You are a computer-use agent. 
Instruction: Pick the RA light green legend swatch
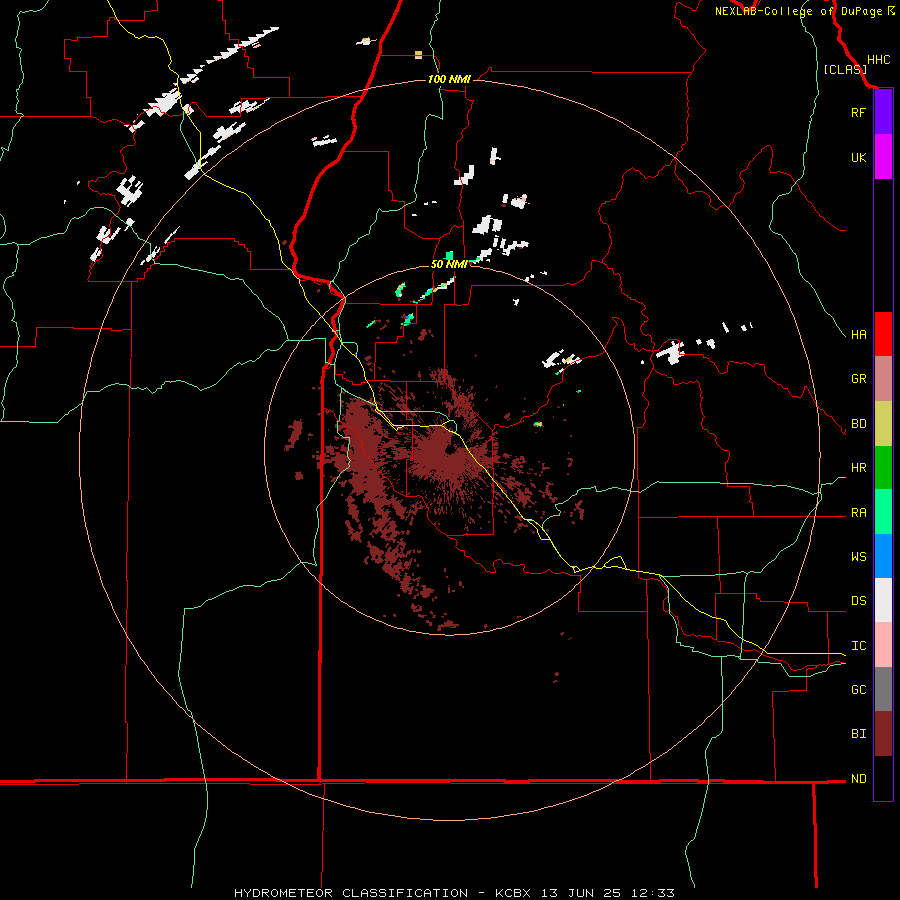click(883, 512)
